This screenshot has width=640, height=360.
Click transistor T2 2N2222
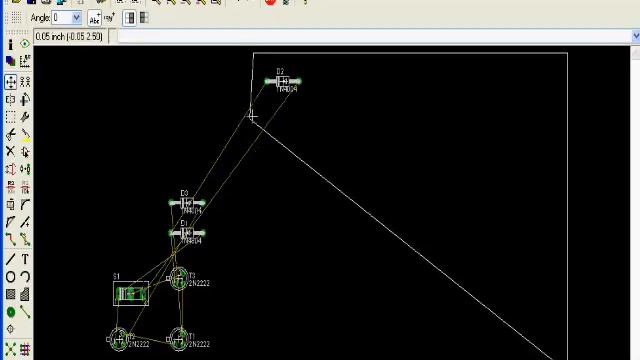[x=119, y=339]
